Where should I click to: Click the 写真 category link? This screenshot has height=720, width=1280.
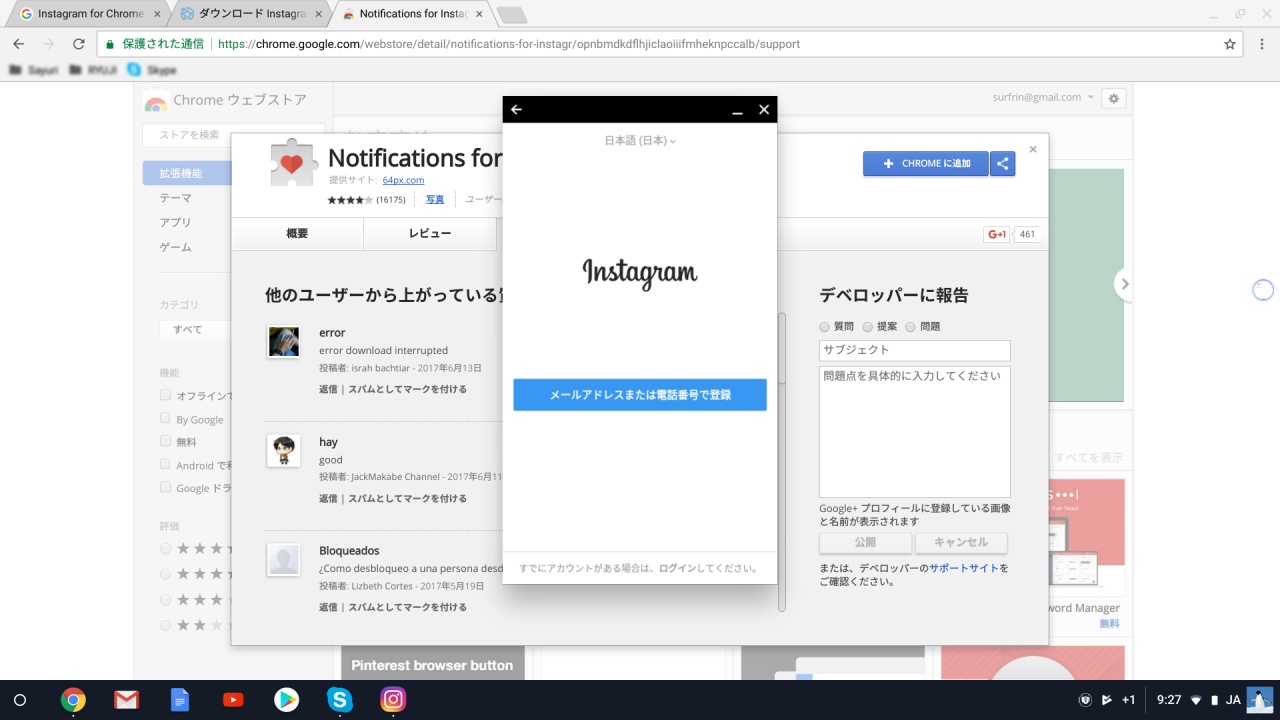pos(435,200)
